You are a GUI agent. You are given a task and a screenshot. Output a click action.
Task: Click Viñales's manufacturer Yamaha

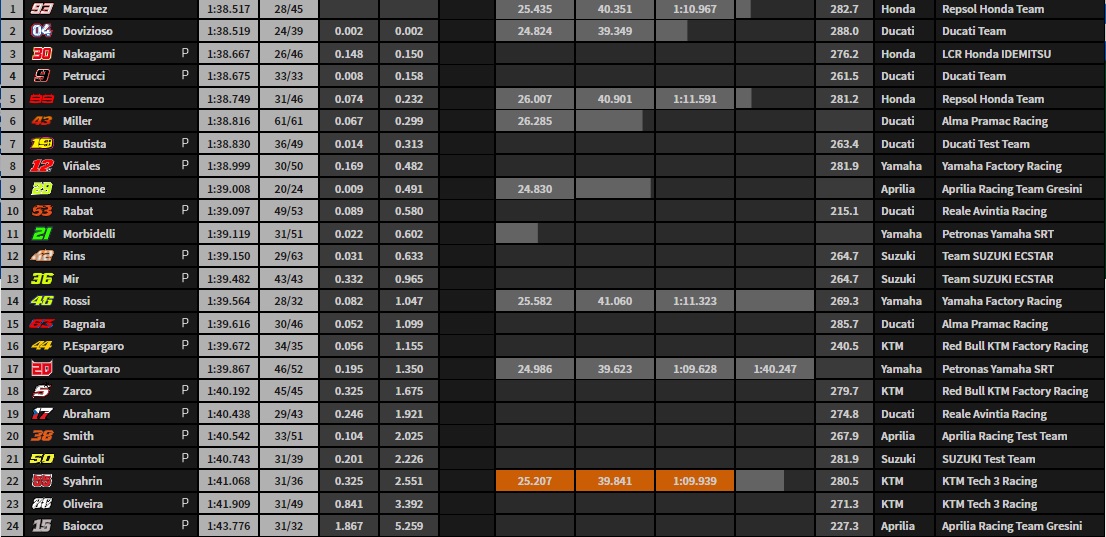pos(901,166)
